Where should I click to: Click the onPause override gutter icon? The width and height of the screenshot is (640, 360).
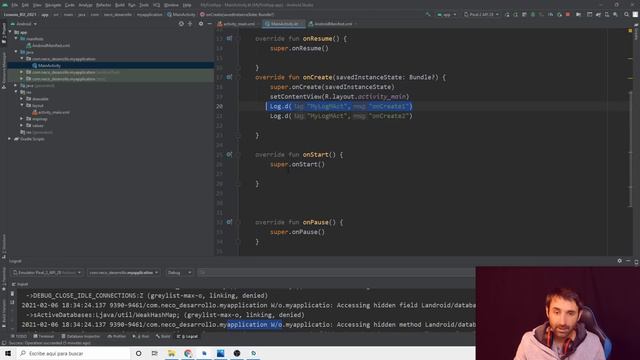coord(229,222)
